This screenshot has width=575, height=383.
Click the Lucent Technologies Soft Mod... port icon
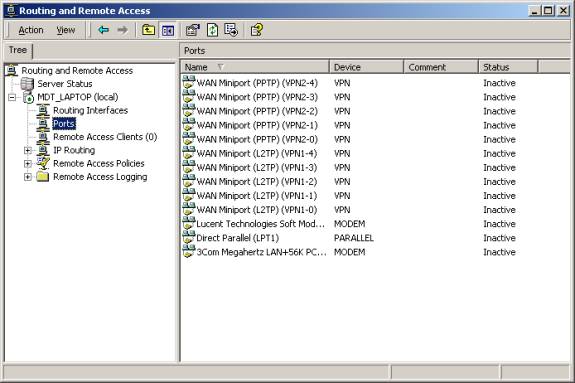tap(188, 223)
